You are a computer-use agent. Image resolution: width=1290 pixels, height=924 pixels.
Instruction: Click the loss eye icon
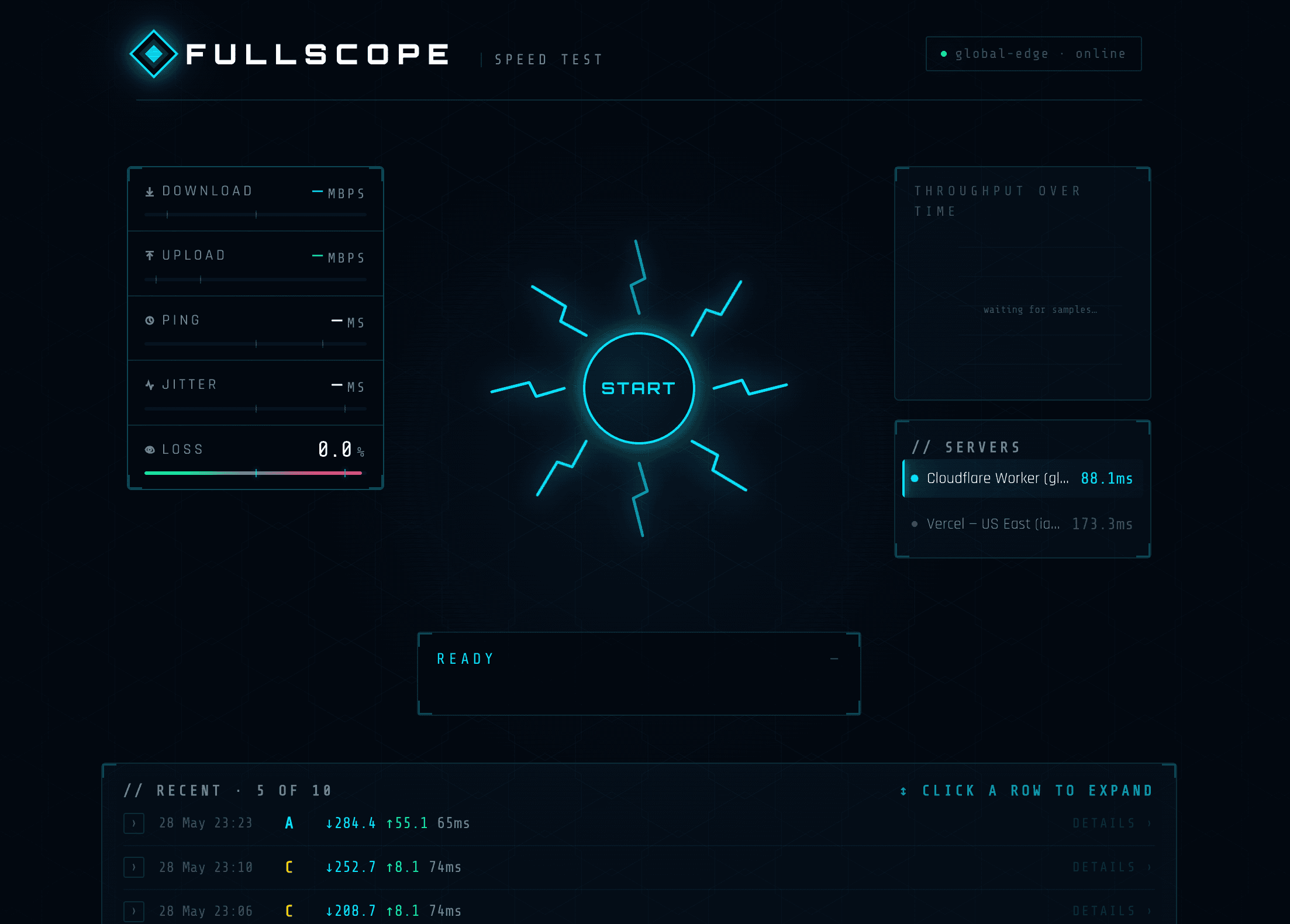[150, 450]
